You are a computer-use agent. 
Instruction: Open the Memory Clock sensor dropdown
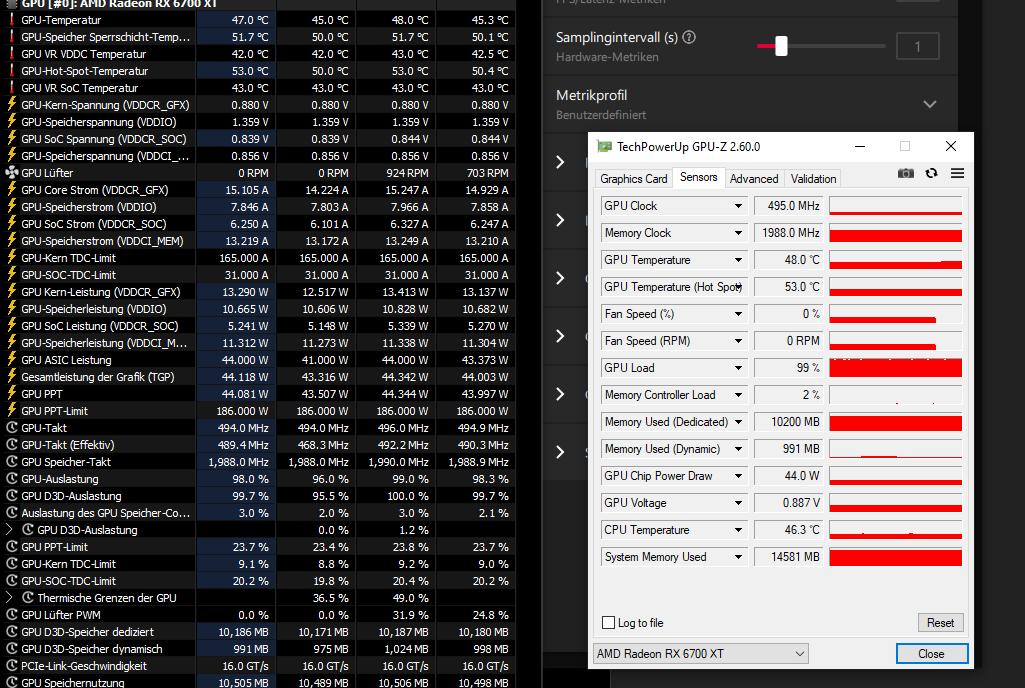pos(738,233)
